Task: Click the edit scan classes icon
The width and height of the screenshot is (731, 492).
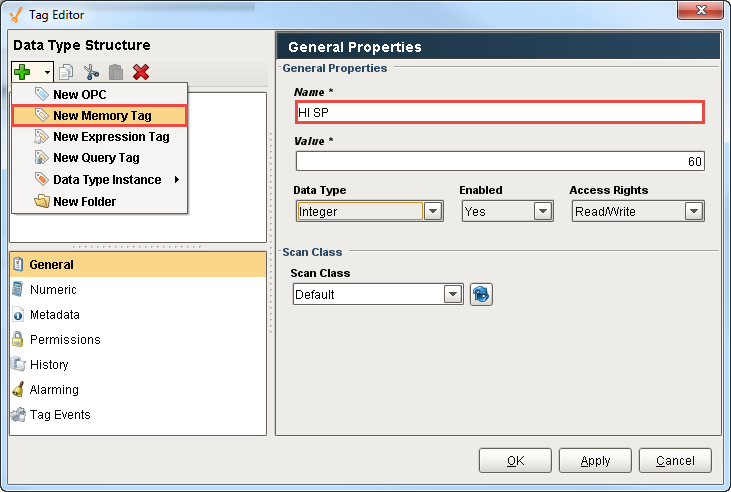Action: [x=481, y=295]
